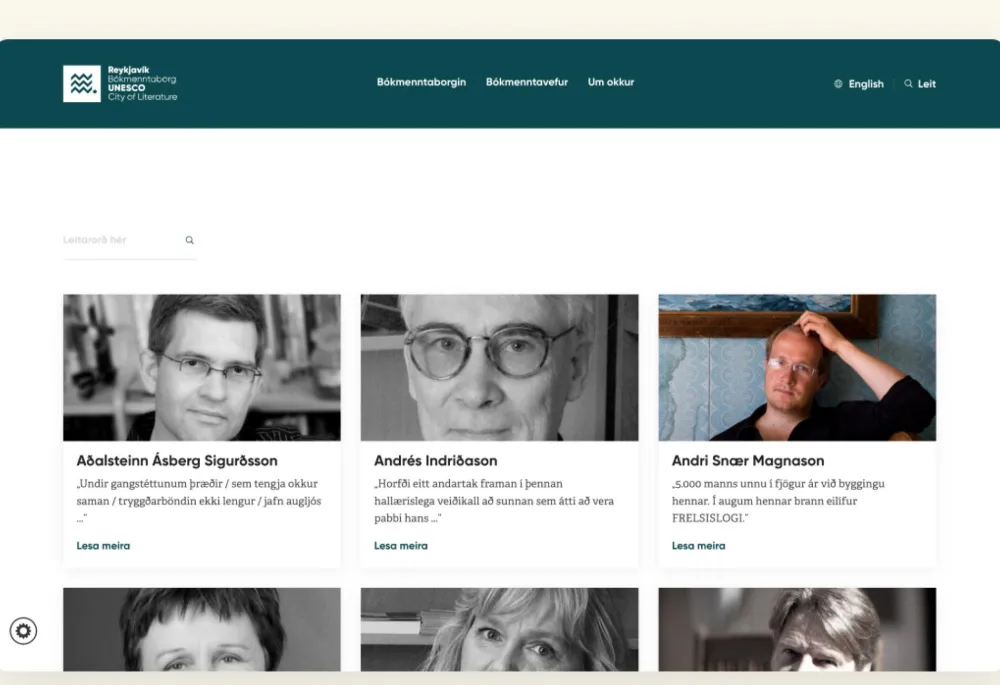Click the Leitarorð hér search field
Image resolution: width=1000 pixels, height=685 pixels.
click(x=120, y=240)
